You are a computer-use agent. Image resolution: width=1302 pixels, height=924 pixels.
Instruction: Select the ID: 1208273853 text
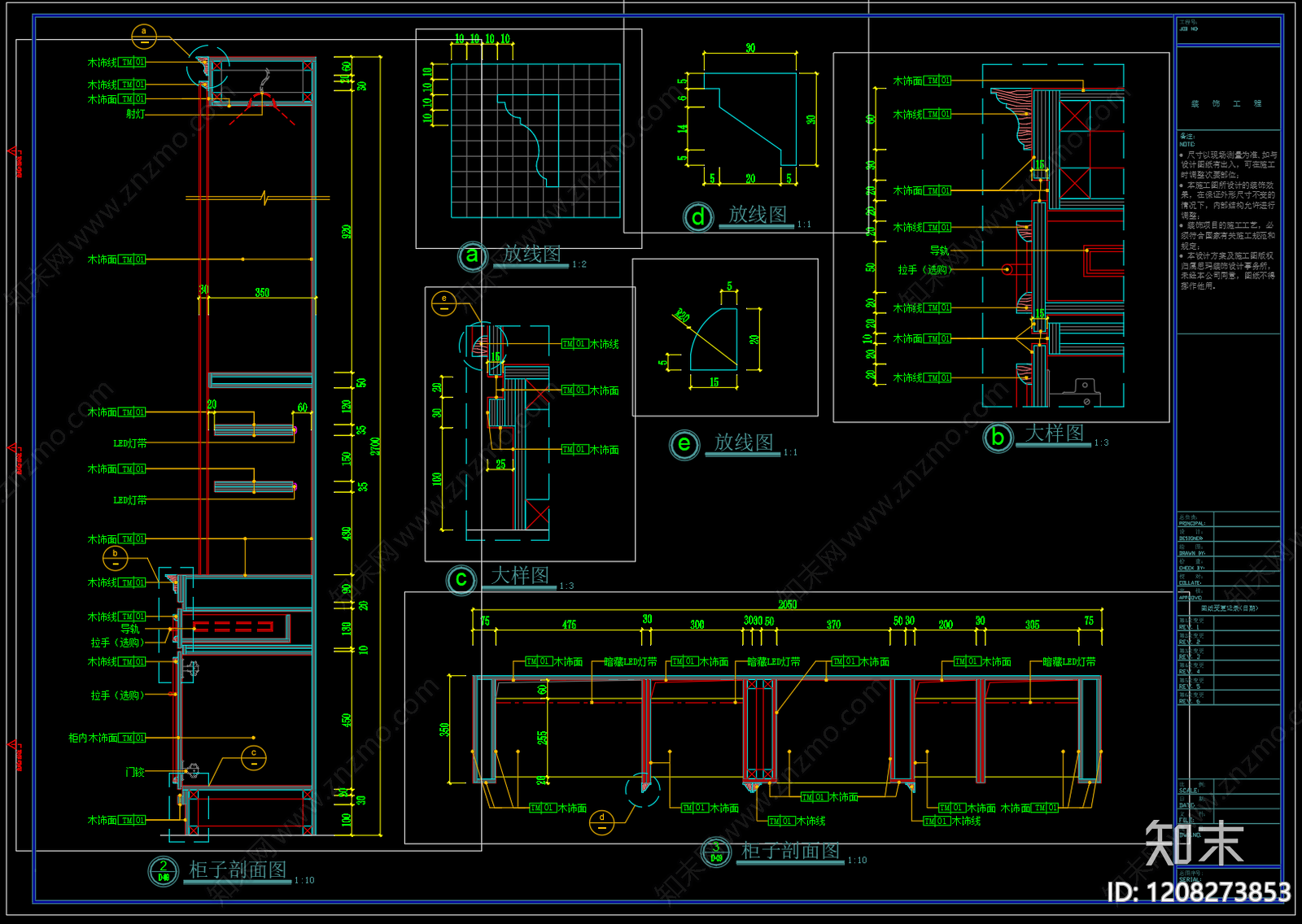pos(1199,892)
